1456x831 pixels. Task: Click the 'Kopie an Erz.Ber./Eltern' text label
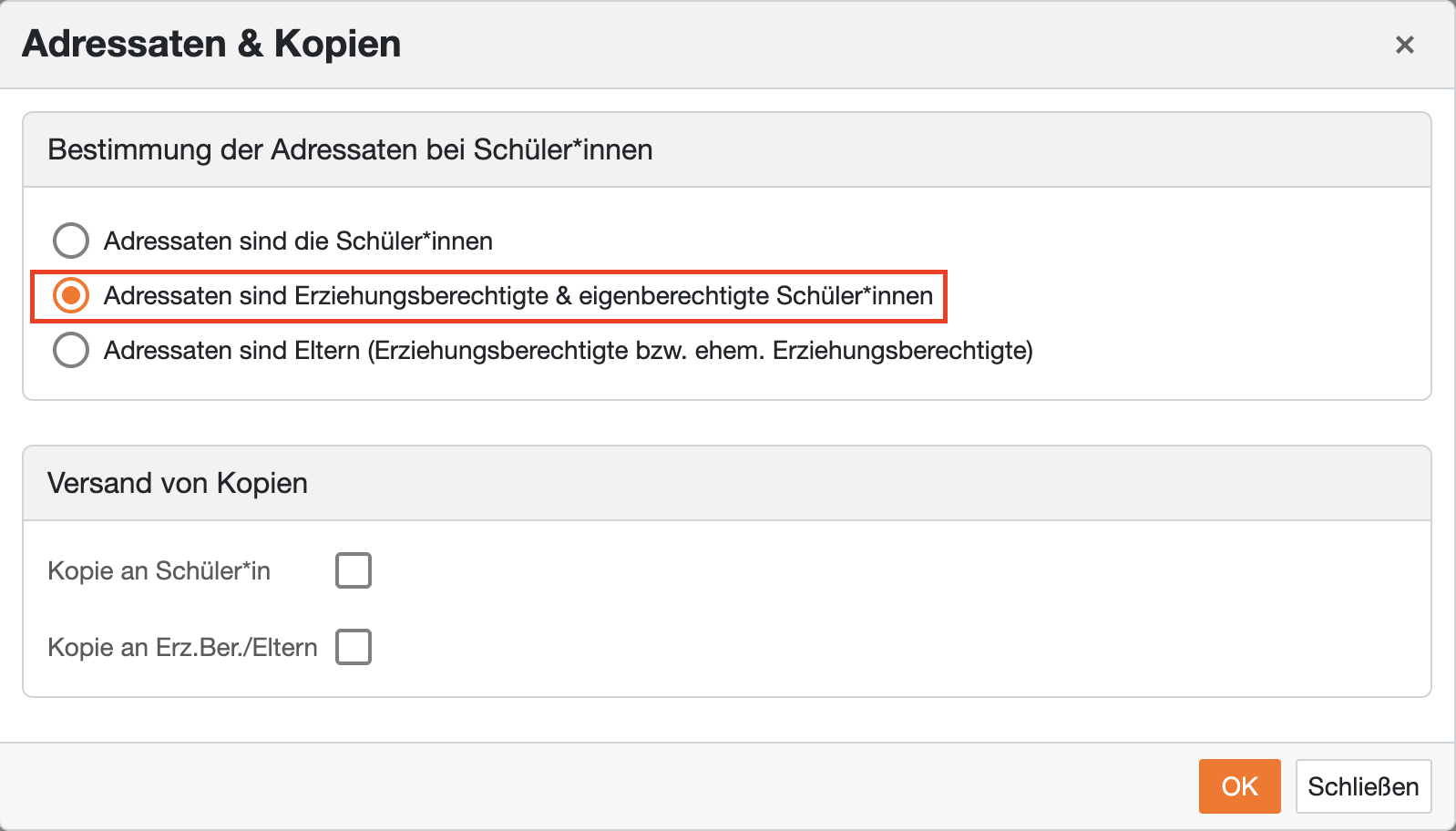point(182,648)
